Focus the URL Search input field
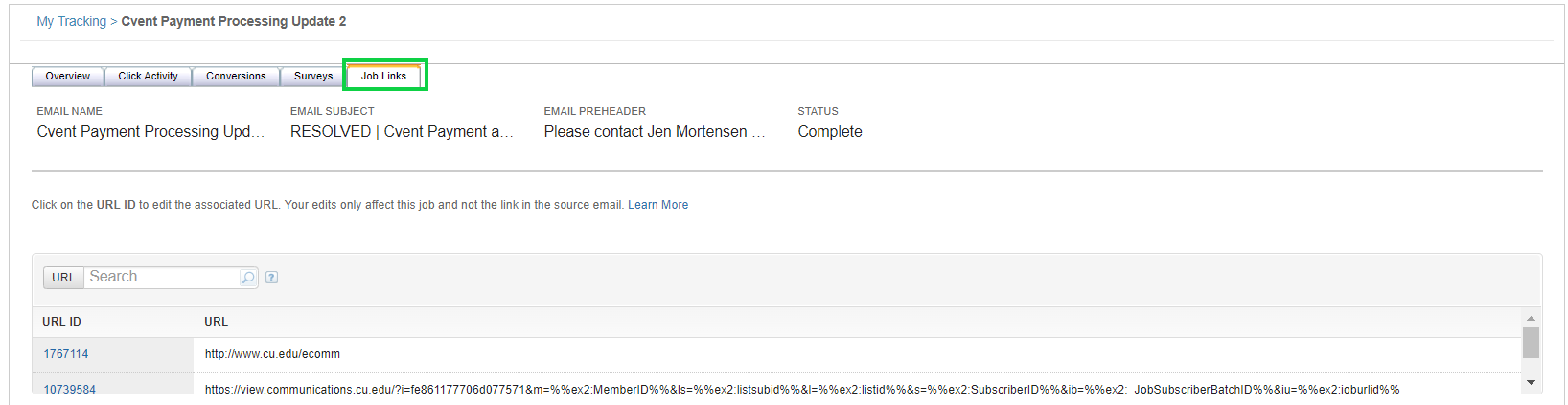This screenshot has width=1568, height=405. (162, 277)
